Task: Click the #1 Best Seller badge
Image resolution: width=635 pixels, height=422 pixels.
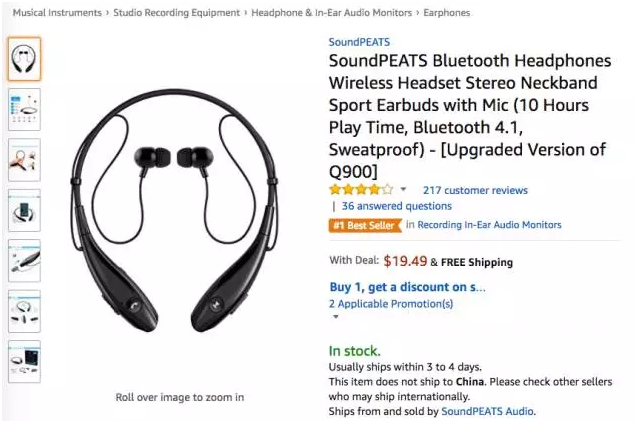Action: pyautogui.click(x=365, y=225)
